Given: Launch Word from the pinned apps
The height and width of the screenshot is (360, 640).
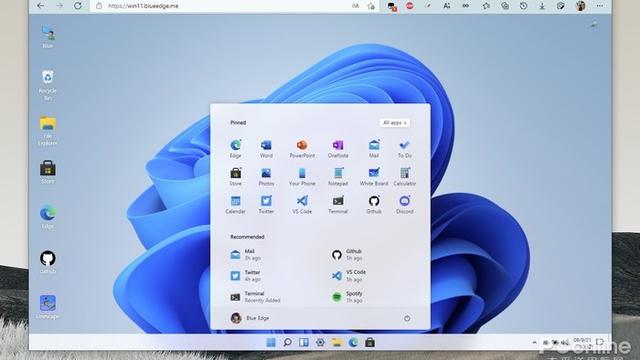Looking at the screenshot, I should (x=266, y=148).
